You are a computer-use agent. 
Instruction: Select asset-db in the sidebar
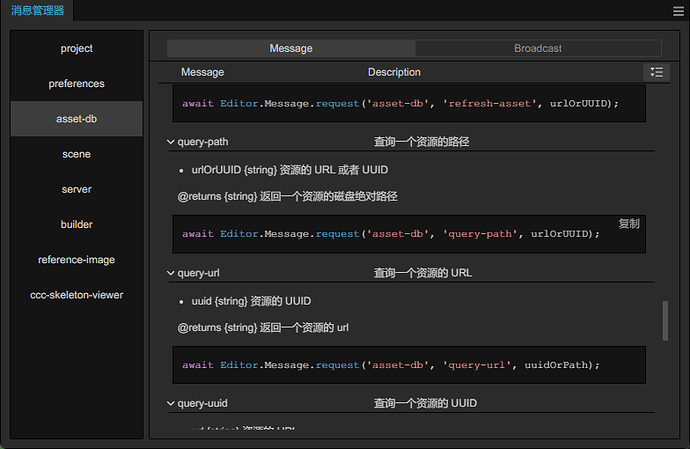tap(77, 119)
